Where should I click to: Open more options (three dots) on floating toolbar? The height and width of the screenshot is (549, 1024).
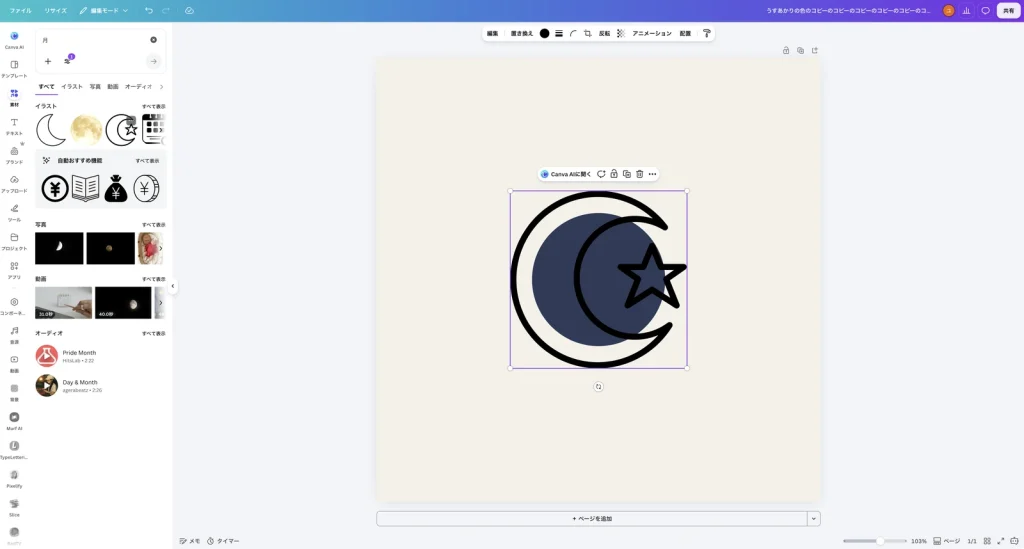tap(652, 174)
